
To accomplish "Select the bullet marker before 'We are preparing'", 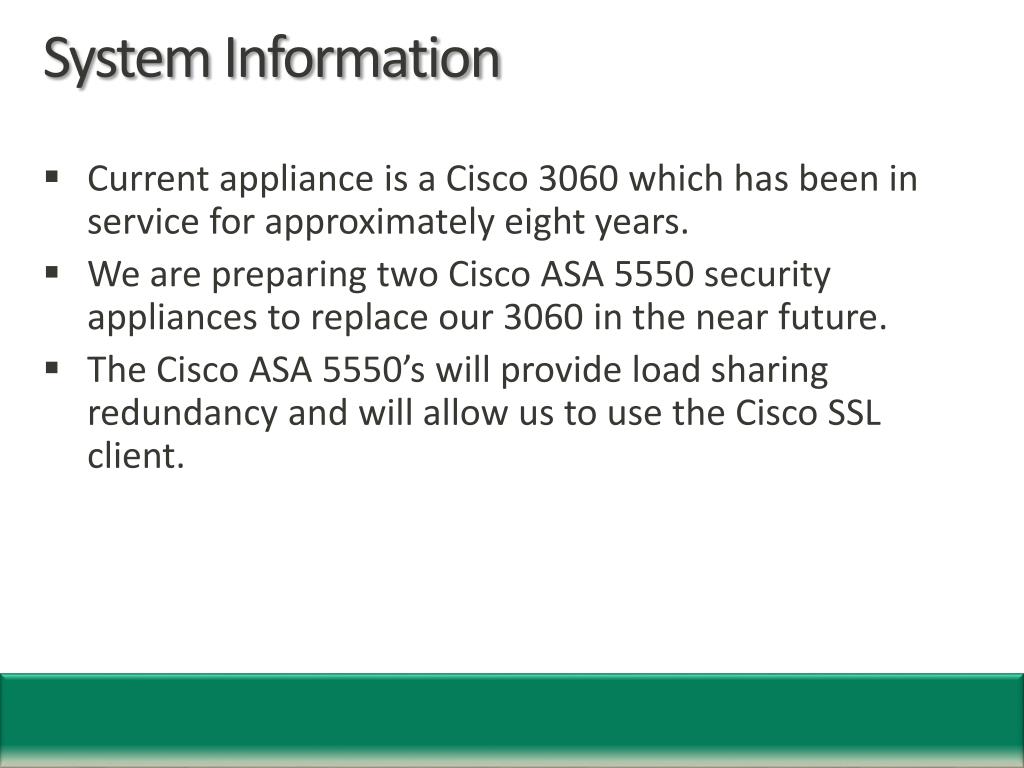I will pyautogui.click(x=52, y=272).
